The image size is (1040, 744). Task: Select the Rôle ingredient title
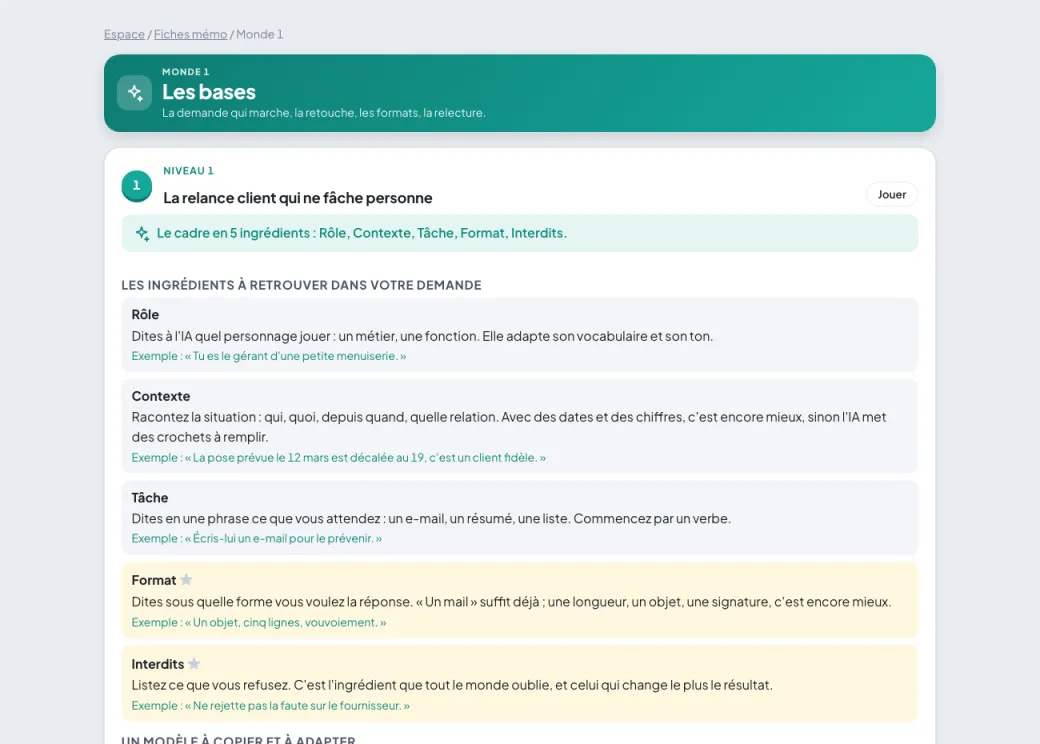[145, 315]
